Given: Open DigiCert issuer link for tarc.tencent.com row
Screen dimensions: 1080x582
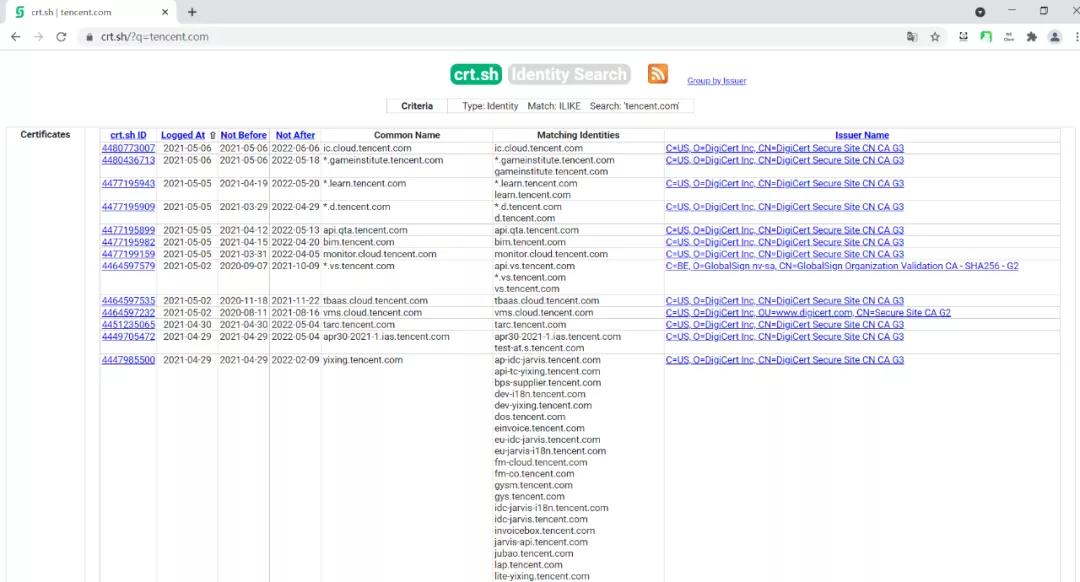Looking at the screenshot, I should coord(785,324).
